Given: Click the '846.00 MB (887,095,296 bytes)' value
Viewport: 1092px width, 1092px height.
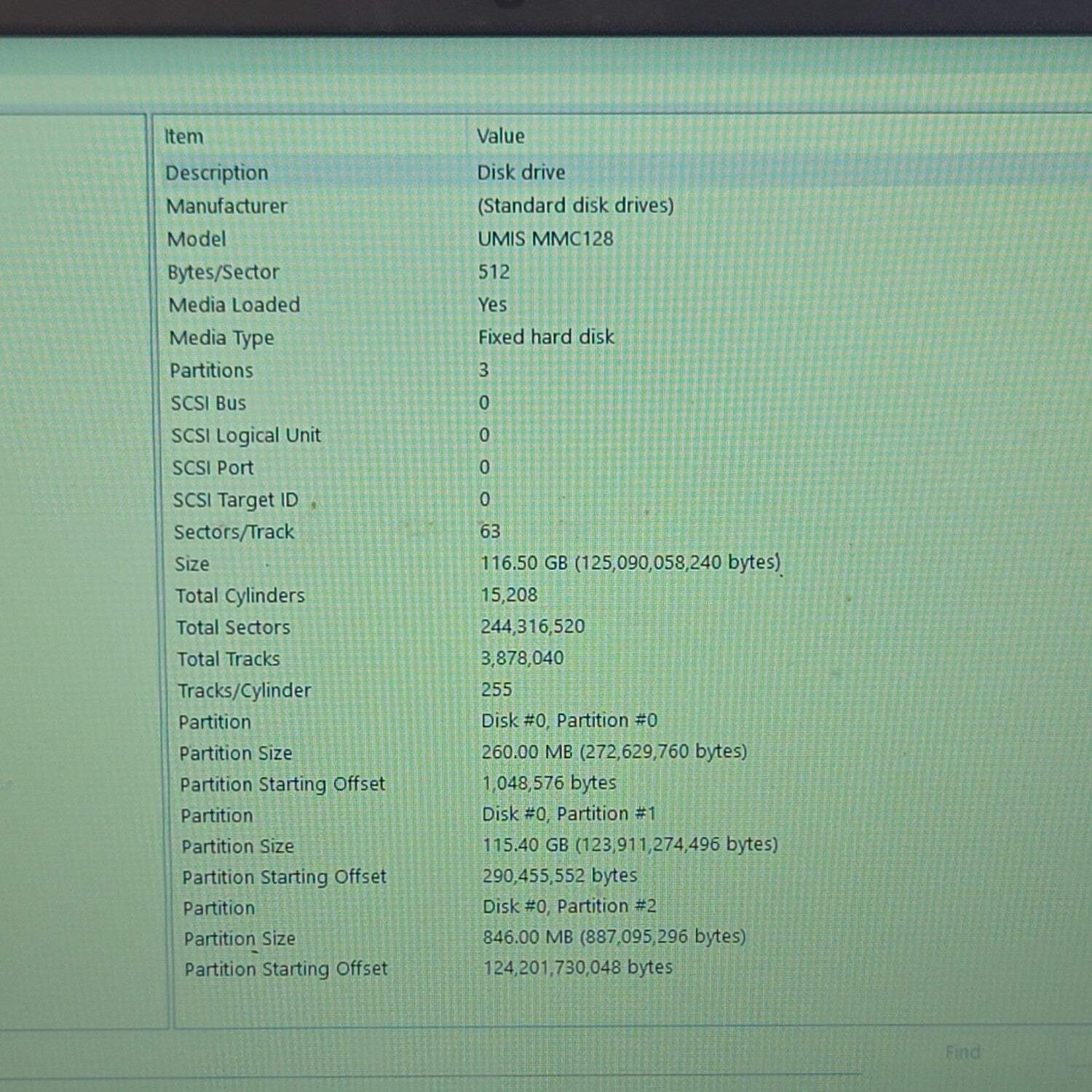Looking at the screenshot, I should (x=614, y=937).
